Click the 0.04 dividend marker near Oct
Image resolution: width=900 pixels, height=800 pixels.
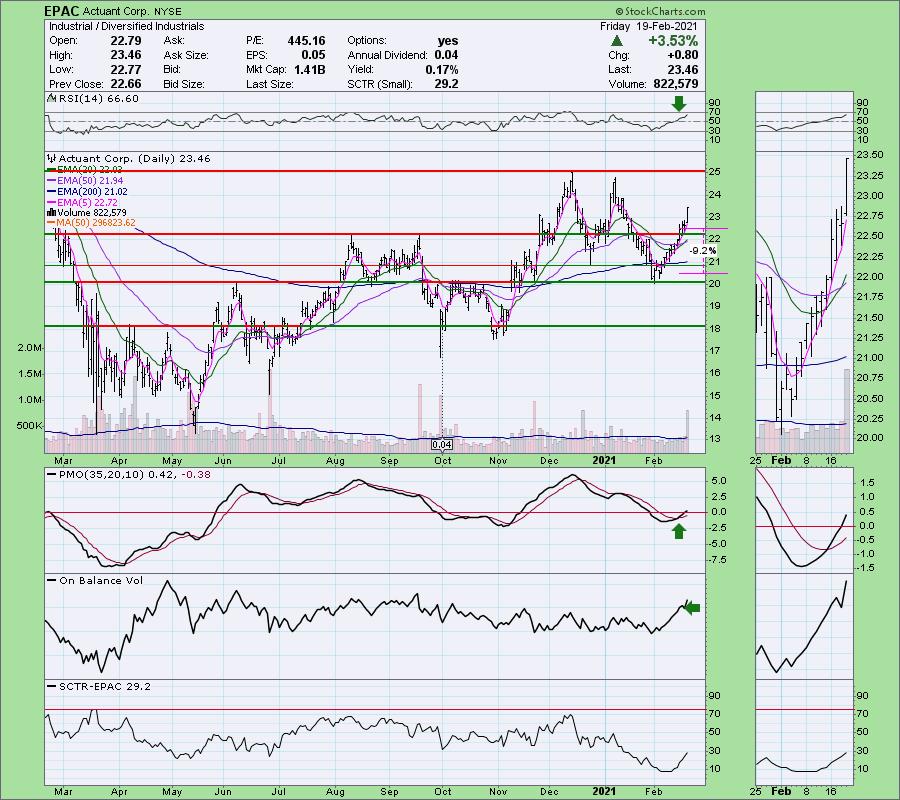(x=441, y=445)
